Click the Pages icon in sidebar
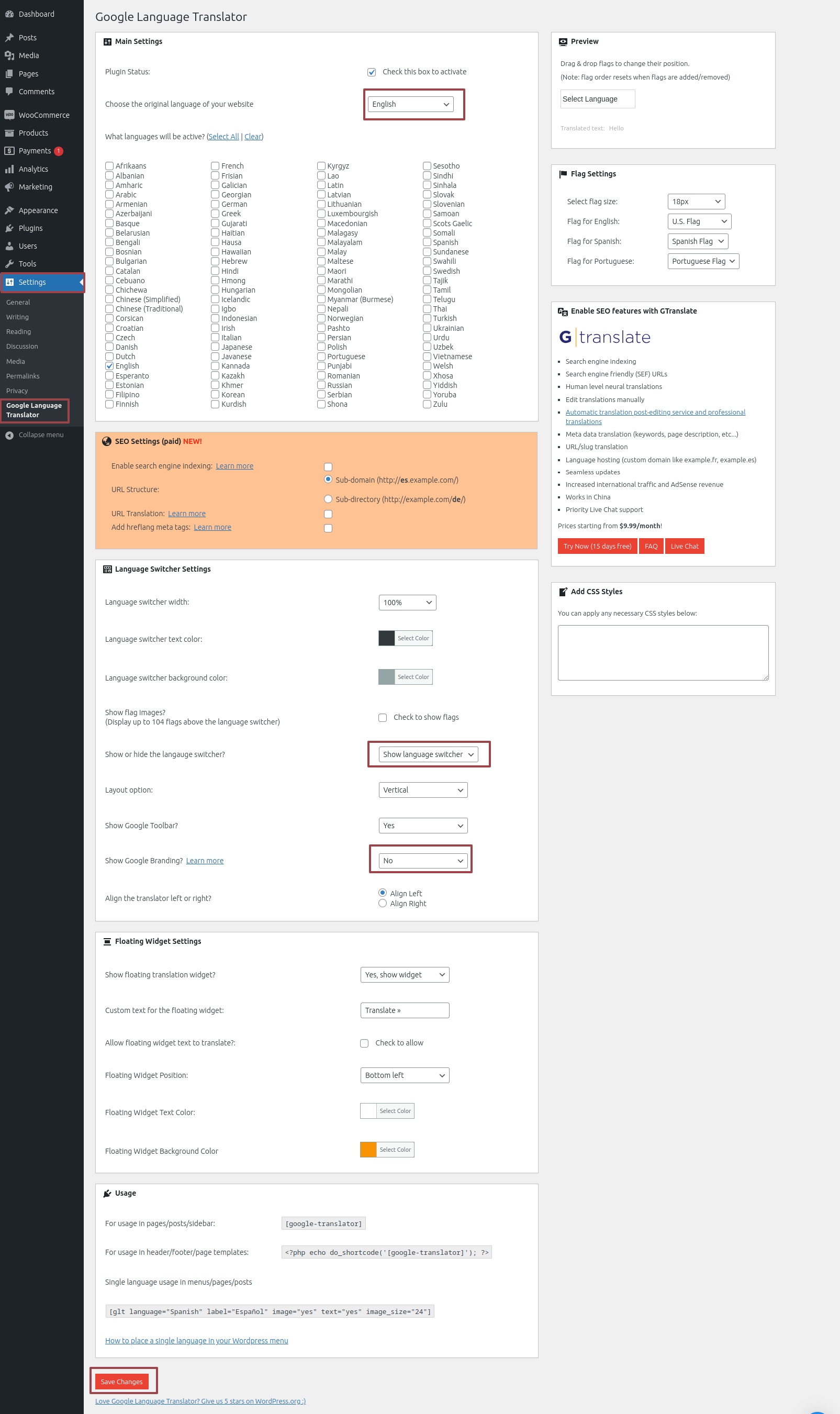This screenshot has width=840, height=1414. click(x=9, y=74)
